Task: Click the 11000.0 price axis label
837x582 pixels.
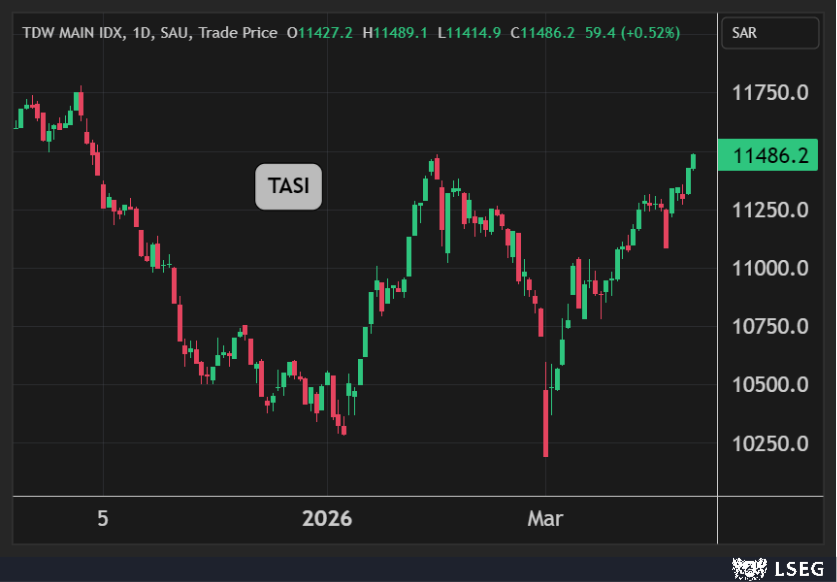Action: coord(769,268)
